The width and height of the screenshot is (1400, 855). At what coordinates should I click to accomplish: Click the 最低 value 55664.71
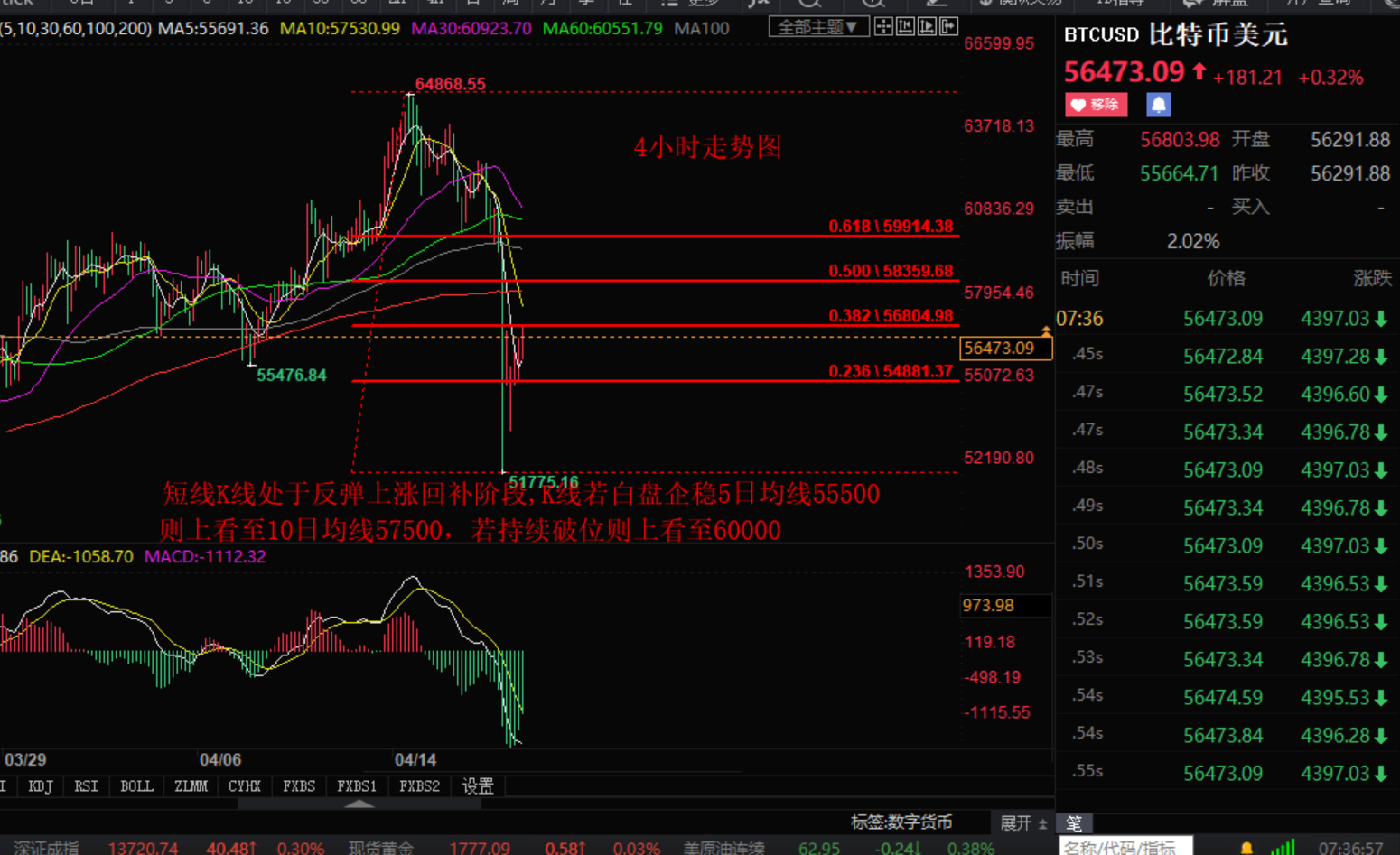(x=1180, y=173)
